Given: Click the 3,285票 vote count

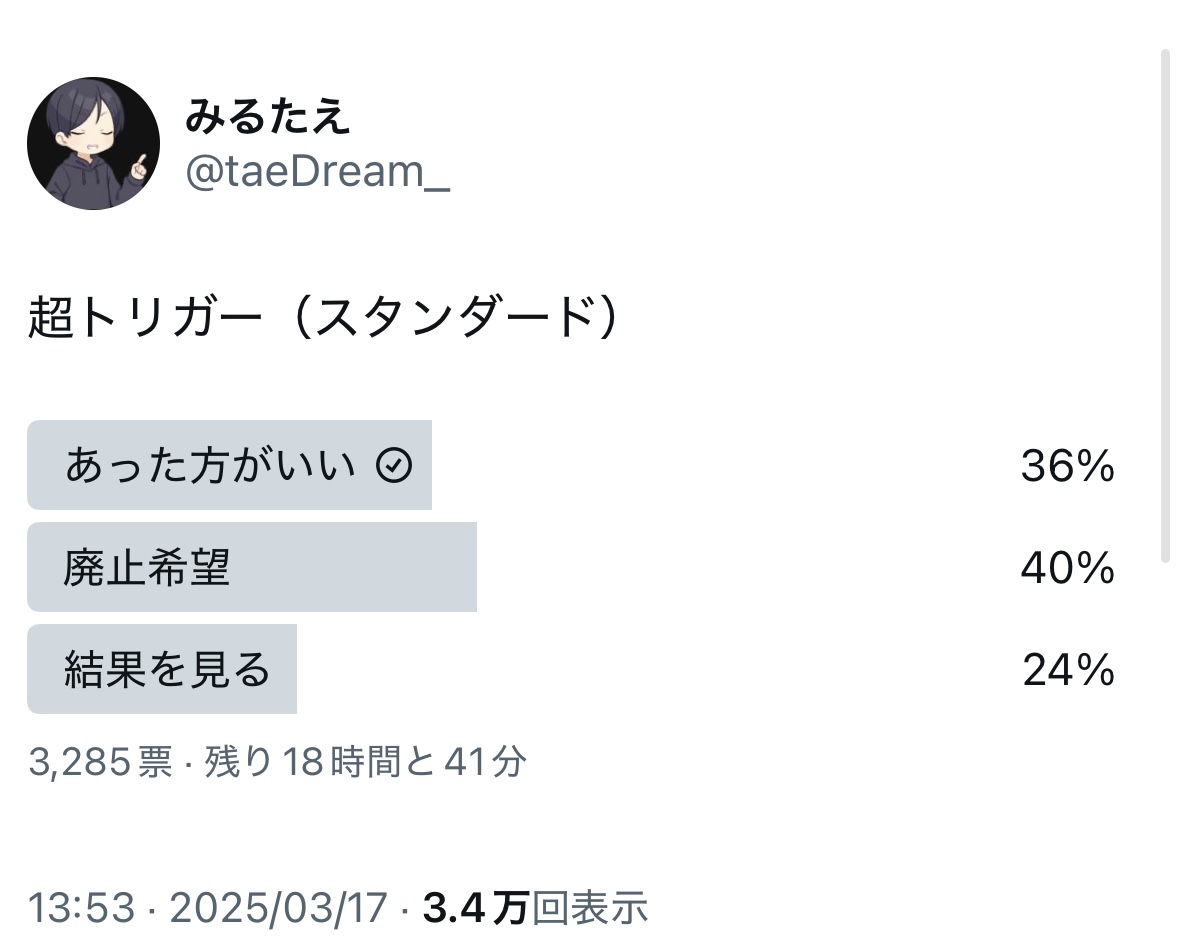Looking at the screenshot, I should (x=100, y=763).
